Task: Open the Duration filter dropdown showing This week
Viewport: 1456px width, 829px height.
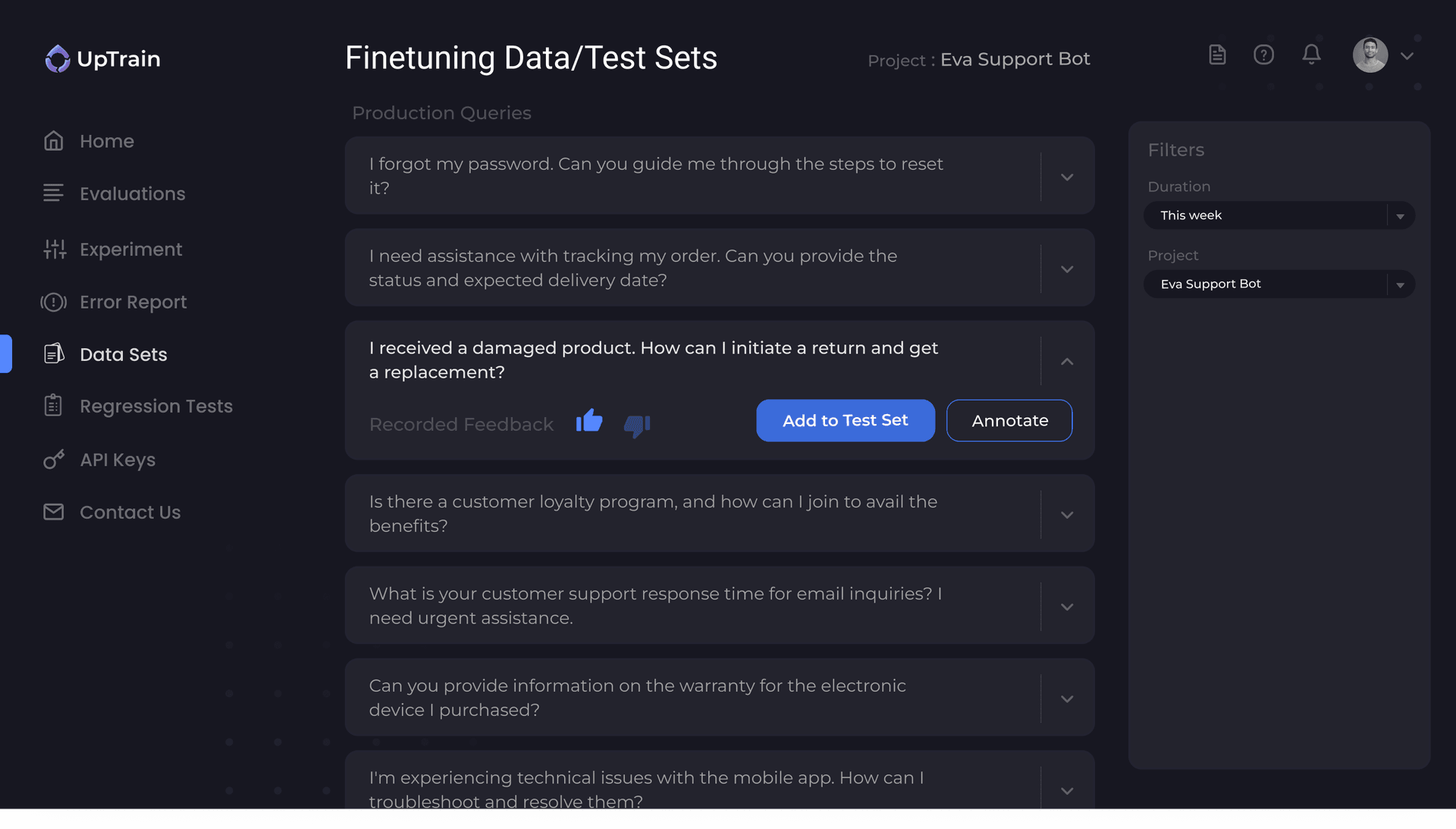Action: 1278,215
